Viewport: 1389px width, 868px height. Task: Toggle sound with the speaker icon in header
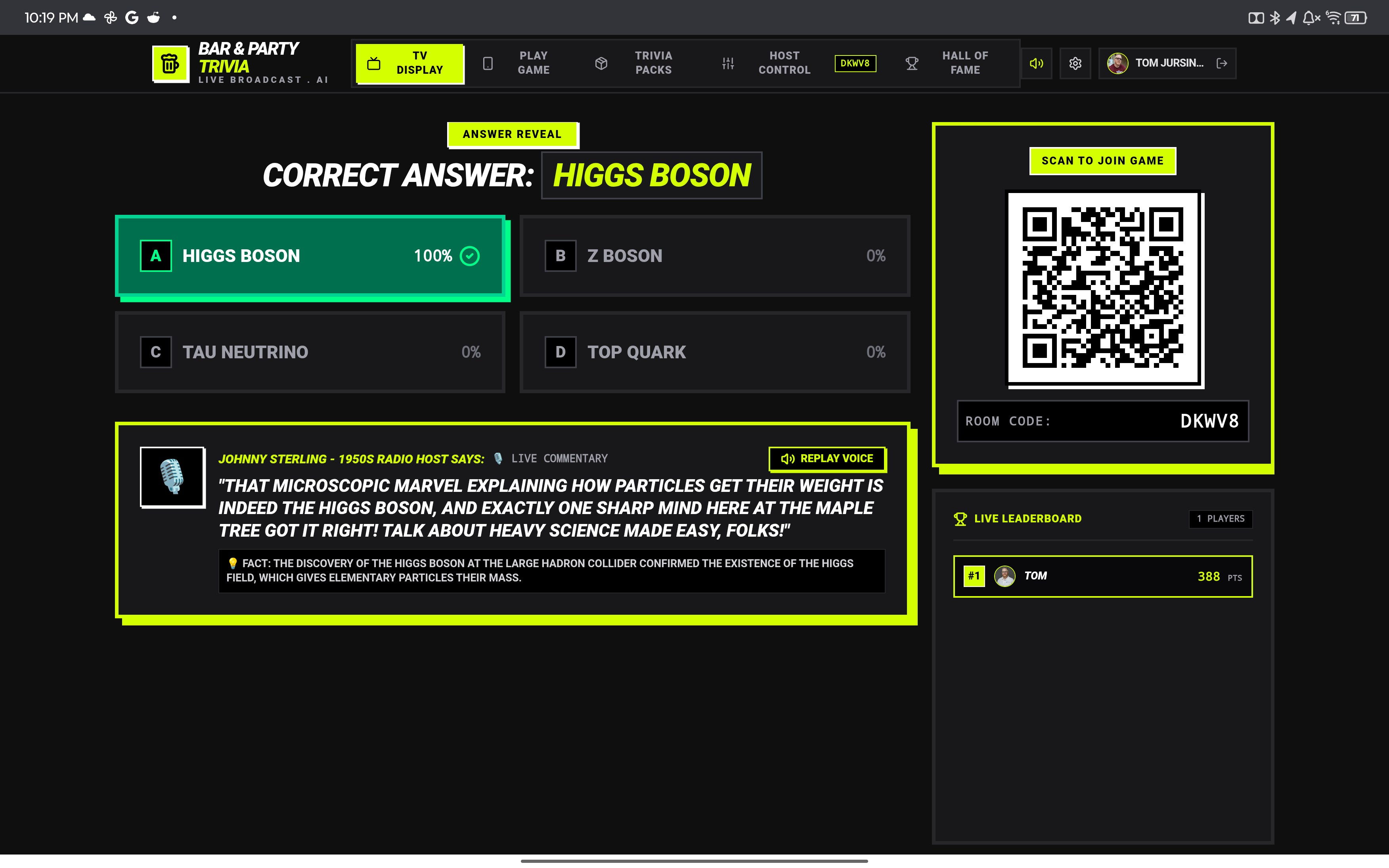[x=1036, y=63]
